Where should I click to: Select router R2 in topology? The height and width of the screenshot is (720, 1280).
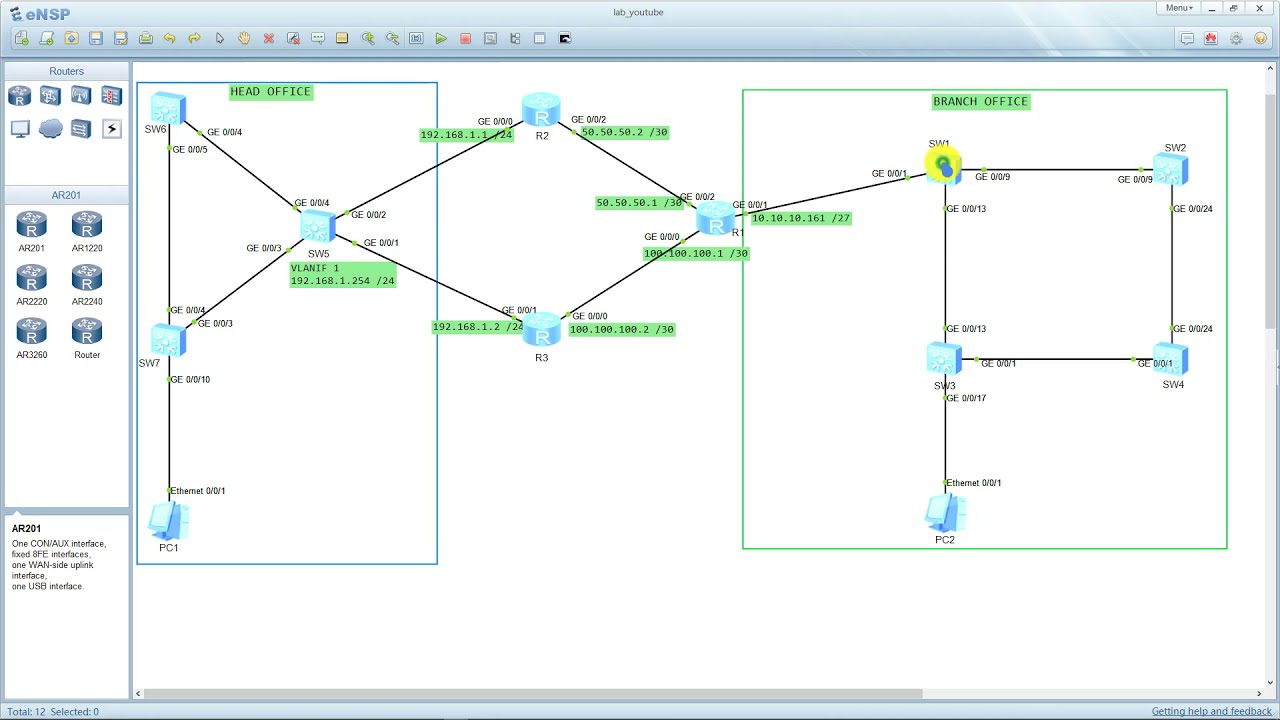[541, 110]
